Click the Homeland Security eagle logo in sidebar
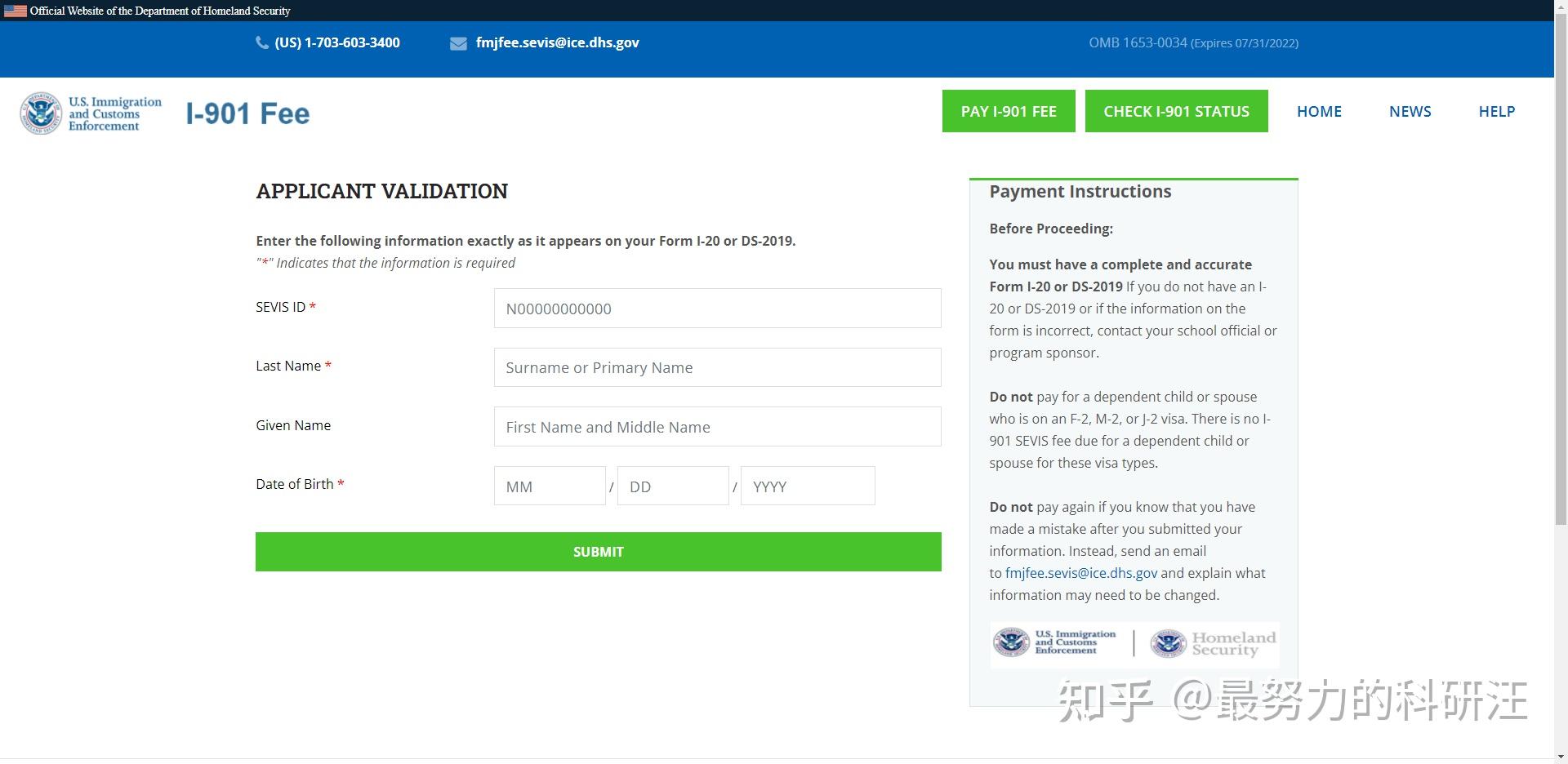The width and height of the screenshot is (1568, 764). point(1171,644)
